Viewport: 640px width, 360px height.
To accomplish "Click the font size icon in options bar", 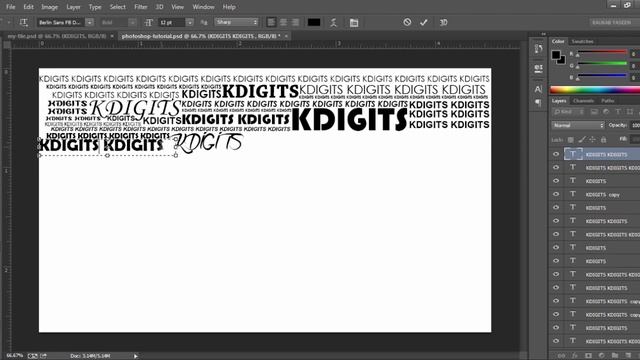I will [149, 22].
